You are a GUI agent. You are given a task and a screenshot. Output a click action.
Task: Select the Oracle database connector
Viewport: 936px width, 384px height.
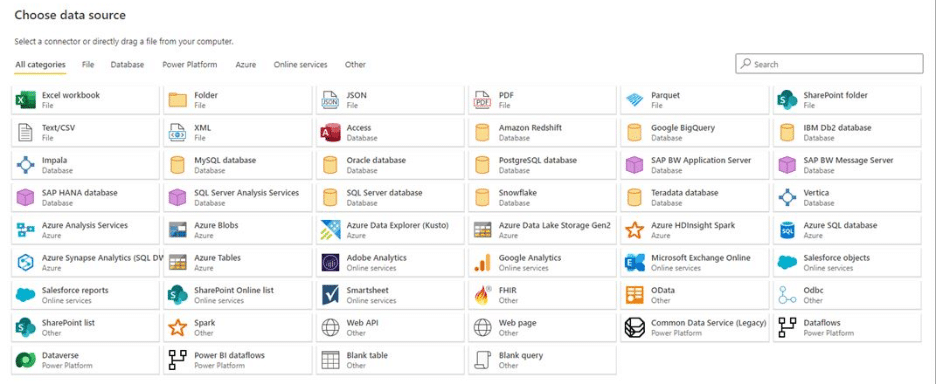390,165
